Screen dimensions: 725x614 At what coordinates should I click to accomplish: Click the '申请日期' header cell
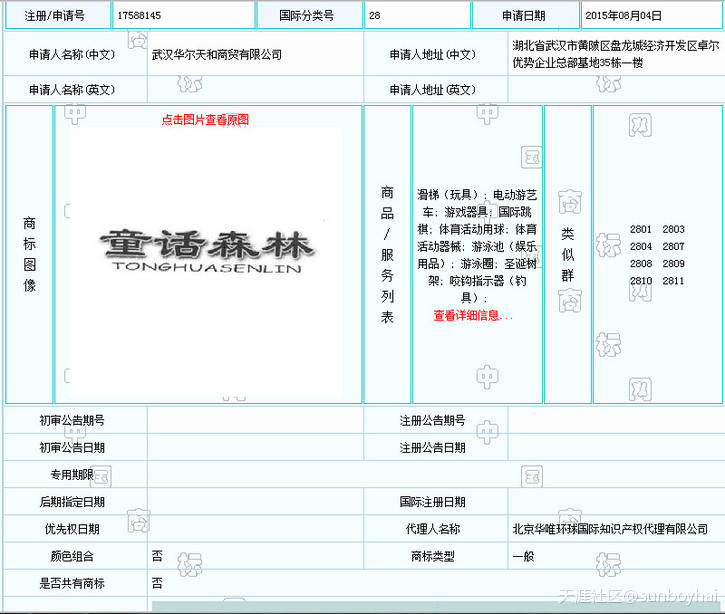[x=526, y=15]
